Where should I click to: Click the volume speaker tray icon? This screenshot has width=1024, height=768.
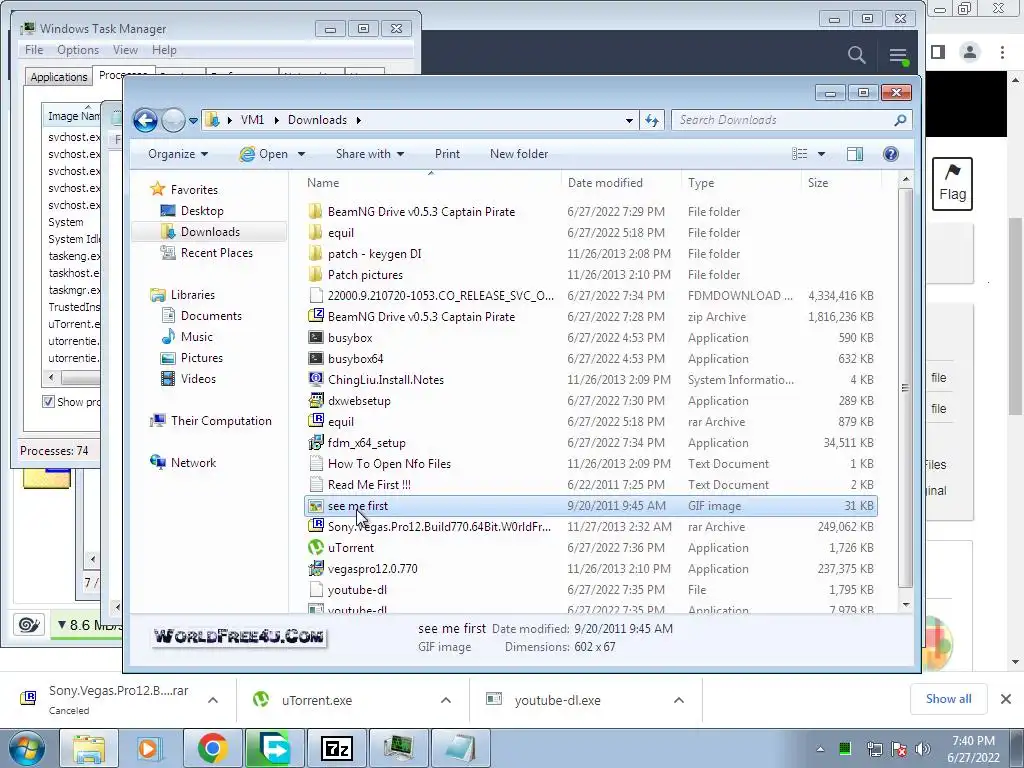(x=923, y=748)
